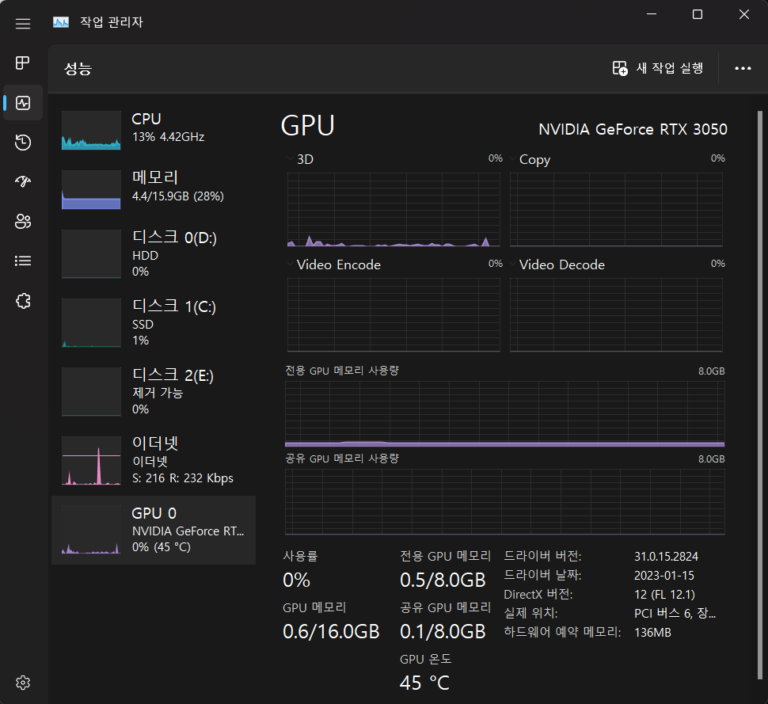Open Startup apps icon in sidebar
Viewport: 768px width, 704px height.
tap(23, 182)
